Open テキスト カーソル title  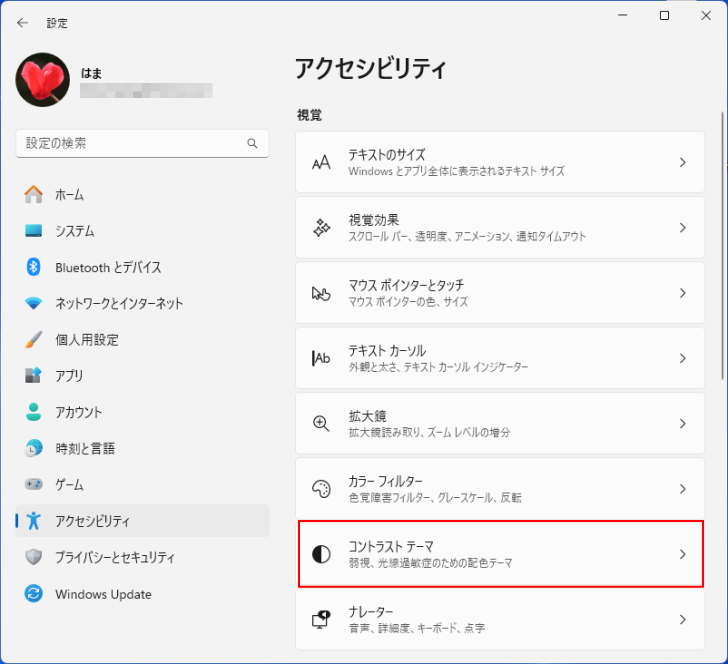pyautogui.click(x=387, y=351)
